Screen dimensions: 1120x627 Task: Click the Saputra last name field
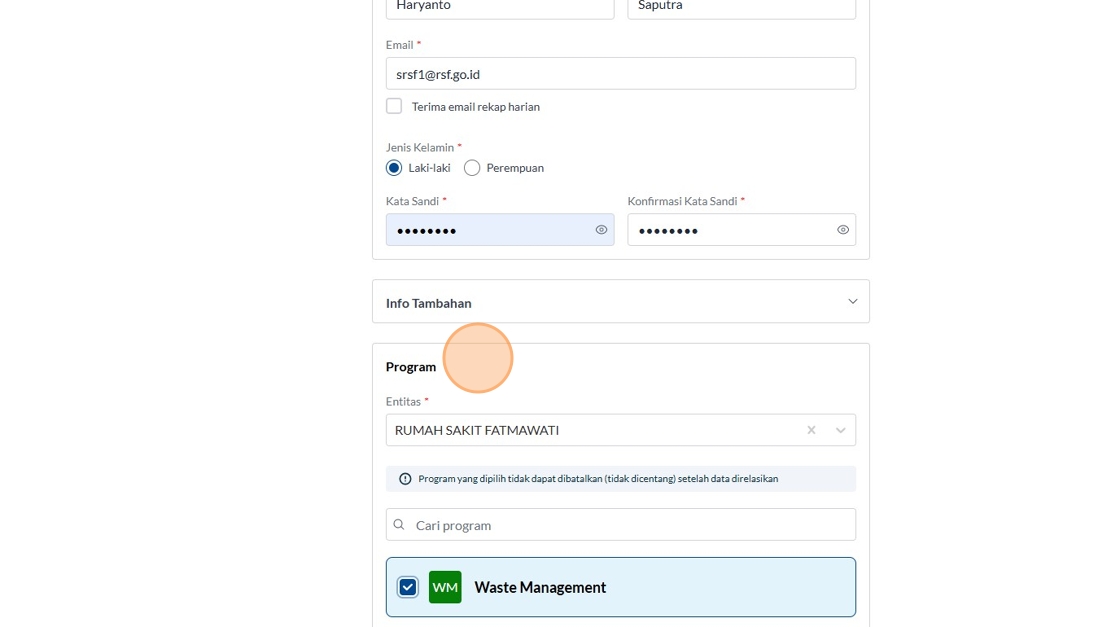(x=741, y=7)
